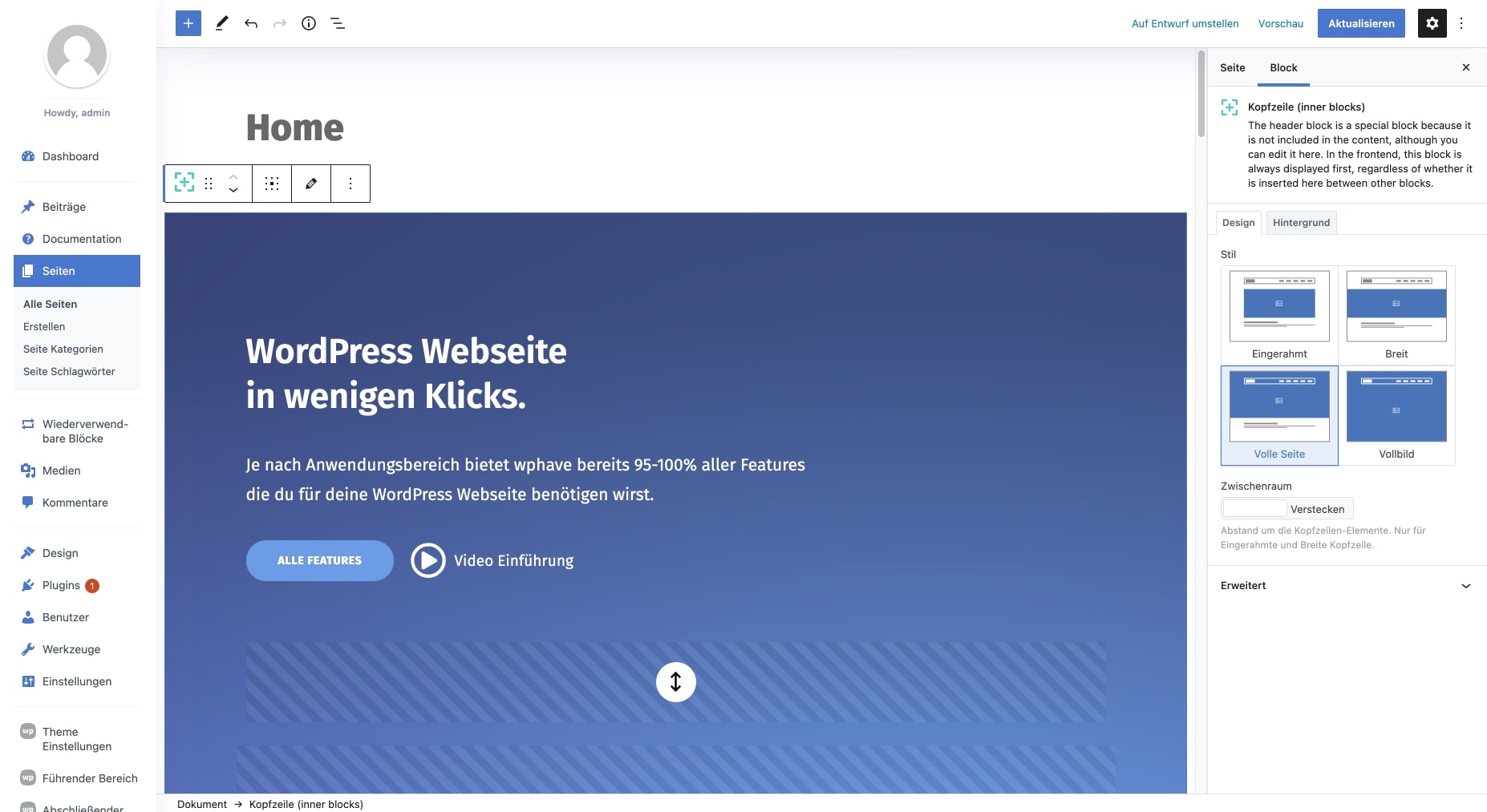Open Design in the admin menu

tap(77, 553)
